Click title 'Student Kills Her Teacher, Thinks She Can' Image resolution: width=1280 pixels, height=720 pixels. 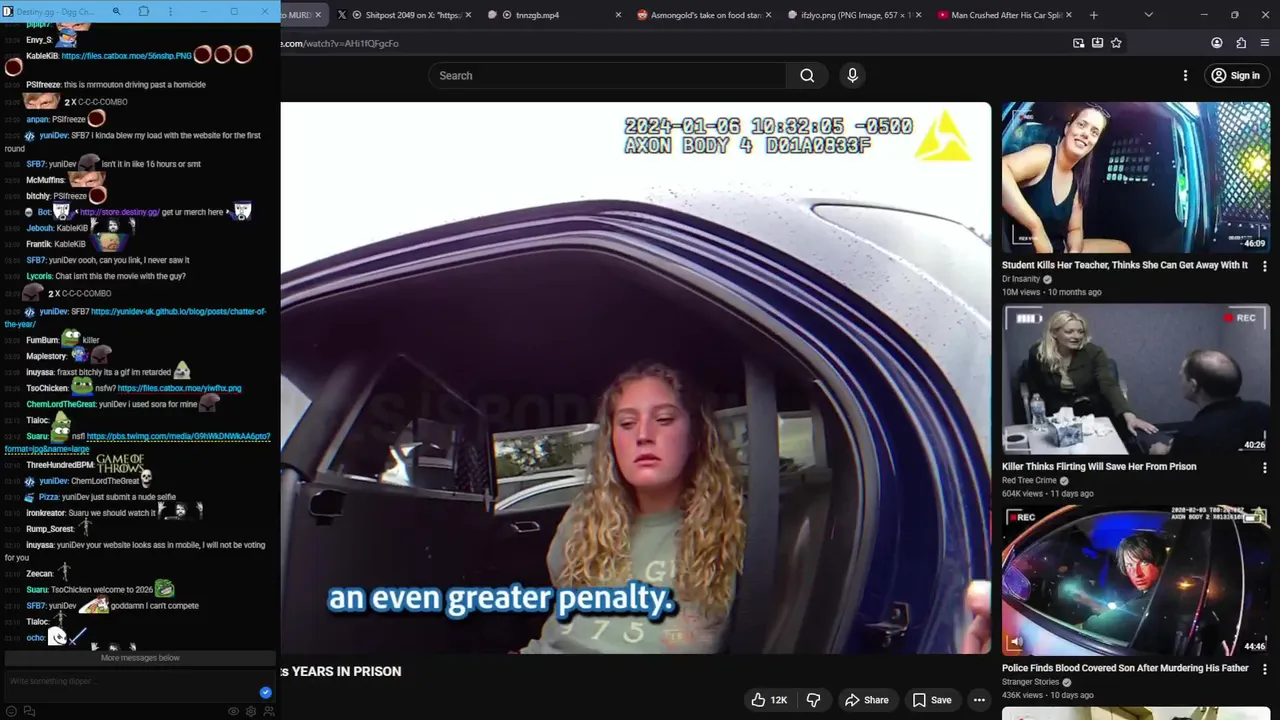tap(1125, 265)
